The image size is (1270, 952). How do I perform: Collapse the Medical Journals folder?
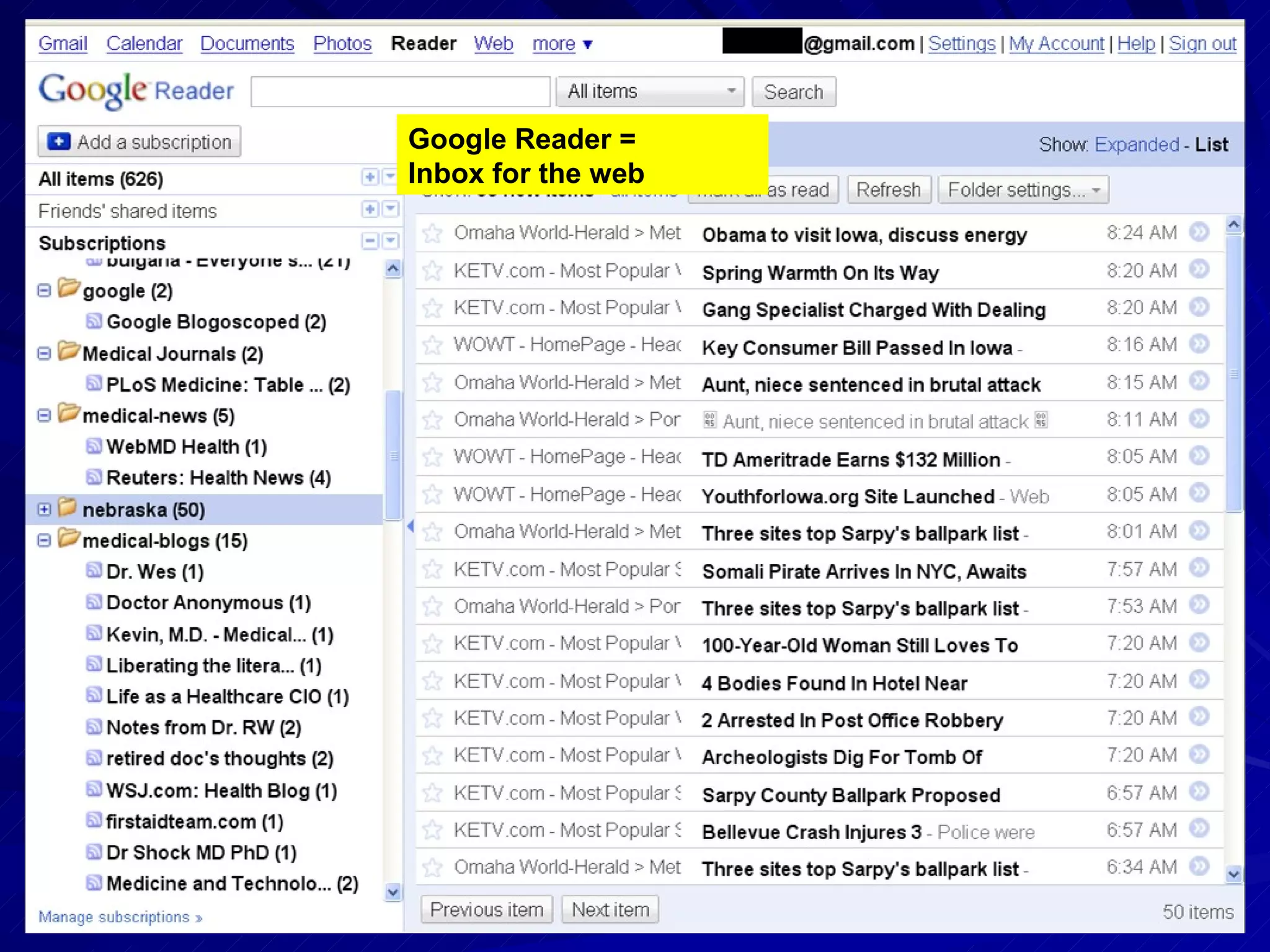tap(44, 354)
